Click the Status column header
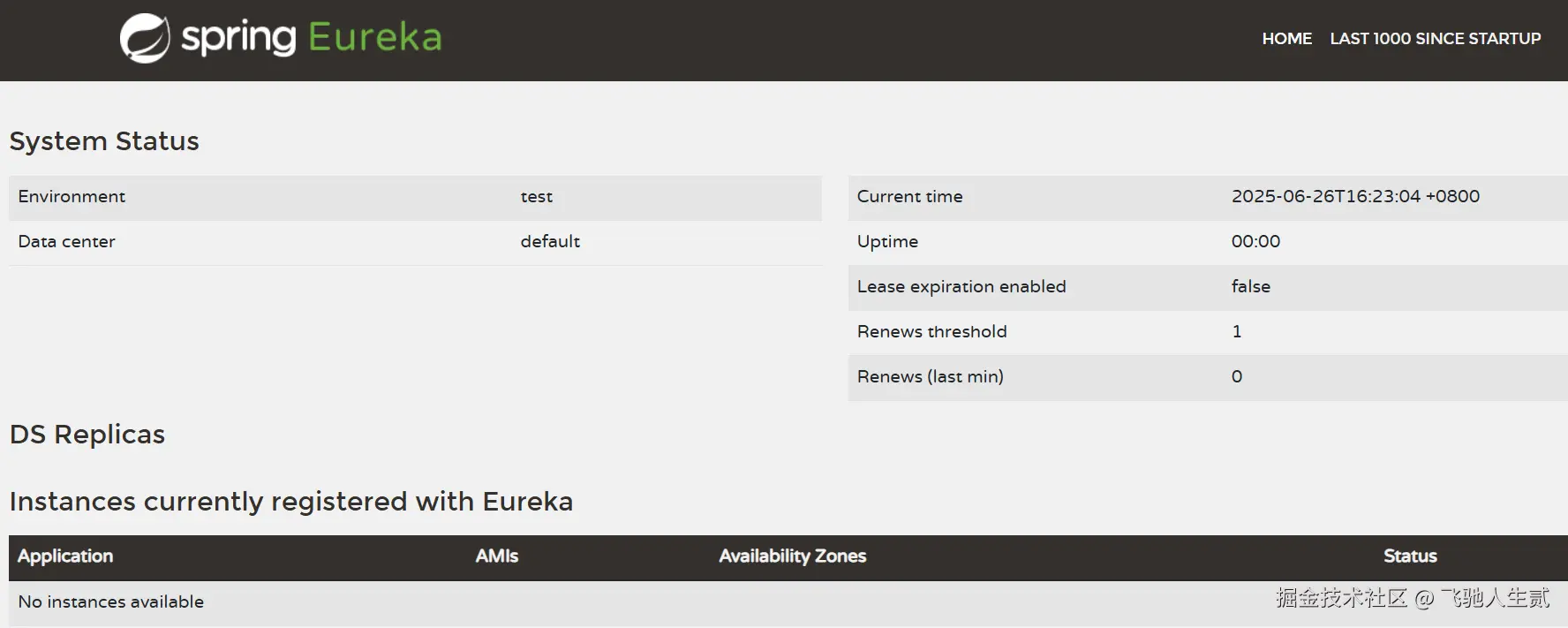This screenshot has height=628, width=1568. coord(1410,556)
